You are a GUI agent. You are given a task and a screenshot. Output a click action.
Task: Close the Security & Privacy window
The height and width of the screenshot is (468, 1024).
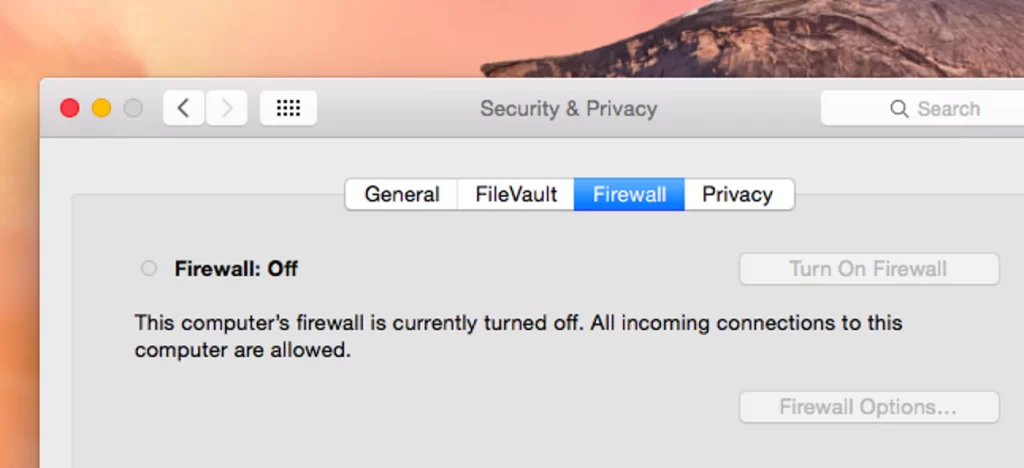click(70, 108)
